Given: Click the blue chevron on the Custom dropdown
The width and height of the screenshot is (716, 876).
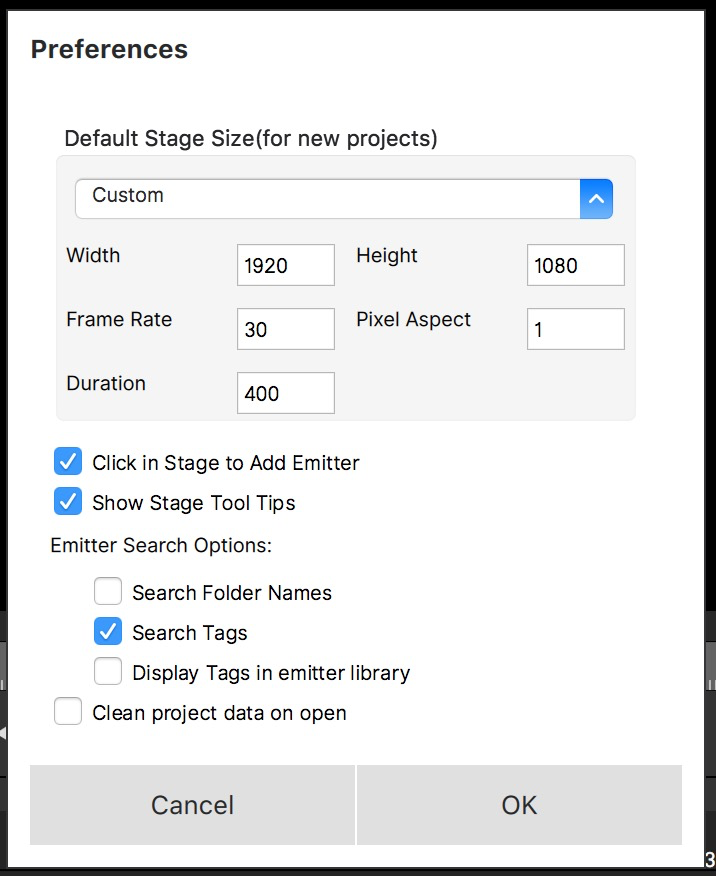Looking at the screenshot, I should [596, 199].
